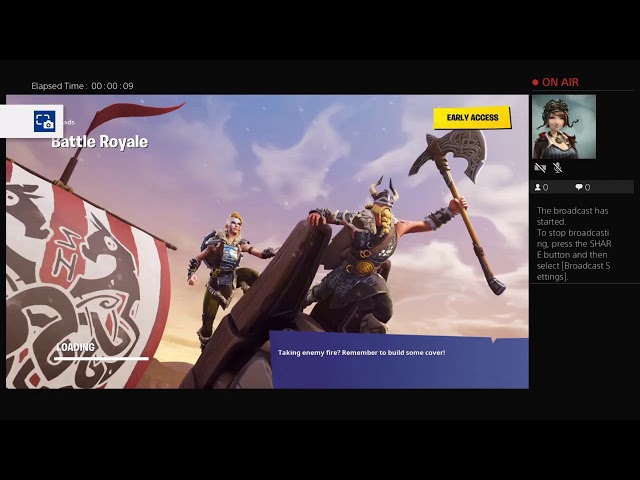Click the build some cover tip text
This screenshot has height=480, width=640.
tap(362, 353)
